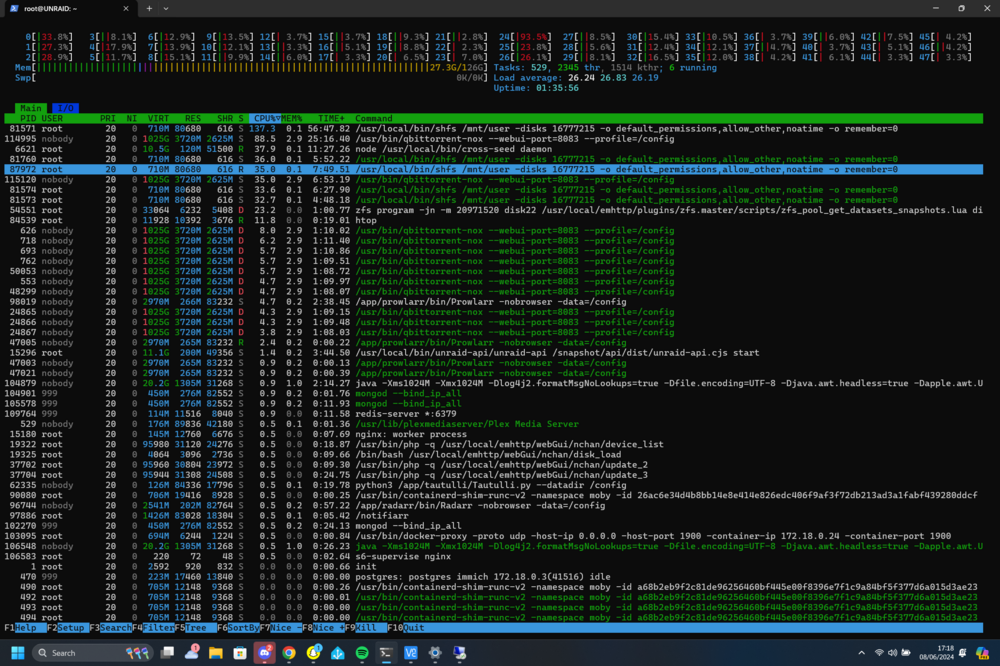Open a new terminal tab with plus

(x=149, y=8)
